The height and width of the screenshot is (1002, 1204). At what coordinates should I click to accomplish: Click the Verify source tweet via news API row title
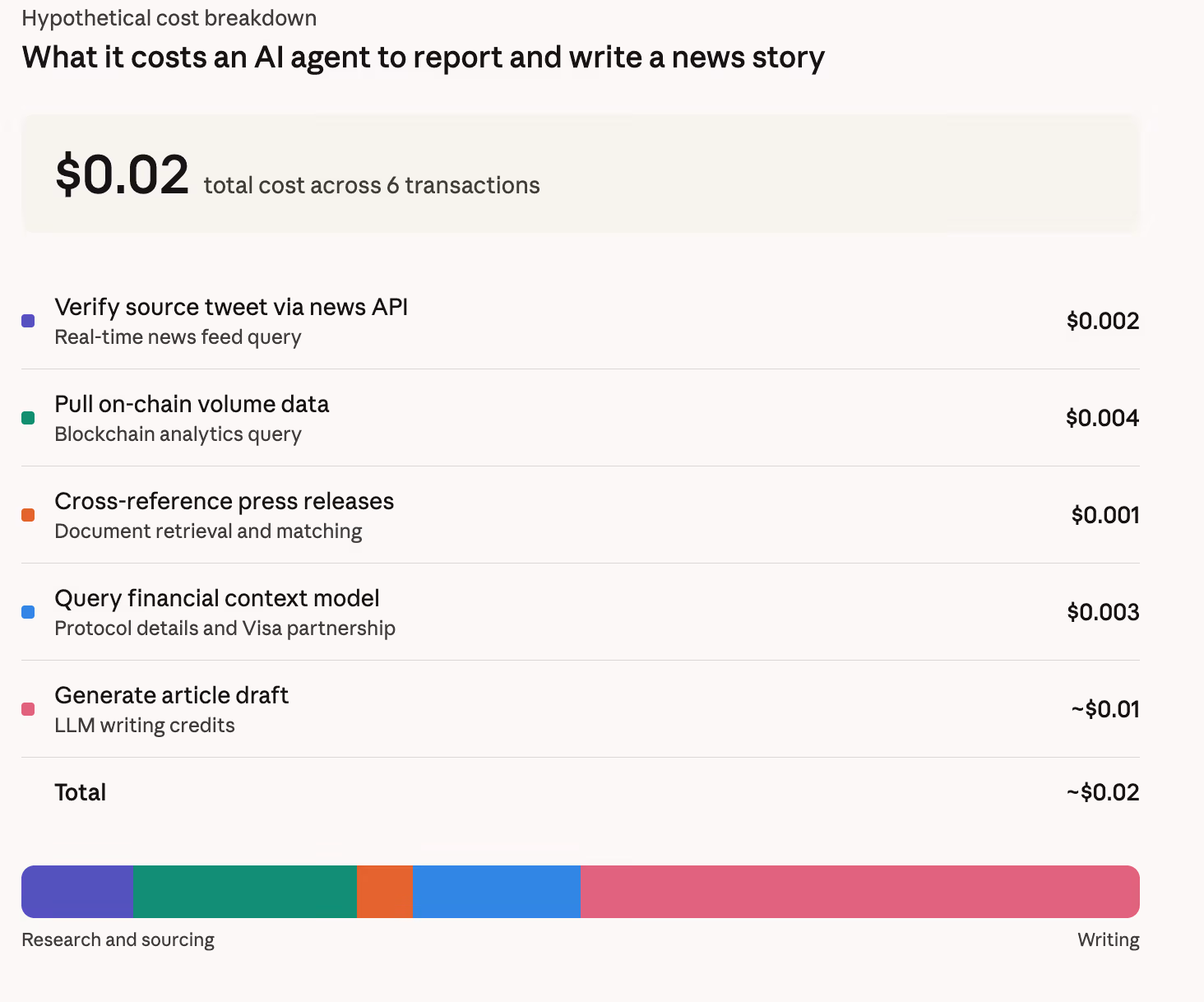click(x=231, y=307)
